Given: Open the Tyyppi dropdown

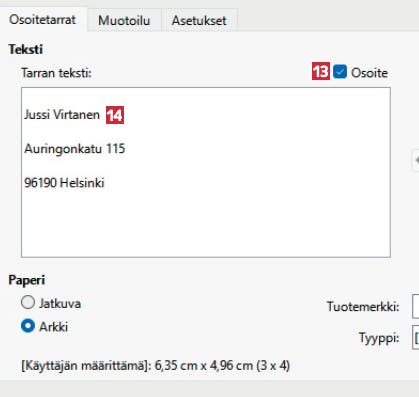Looking at the screenshot, I should (416, 337).
